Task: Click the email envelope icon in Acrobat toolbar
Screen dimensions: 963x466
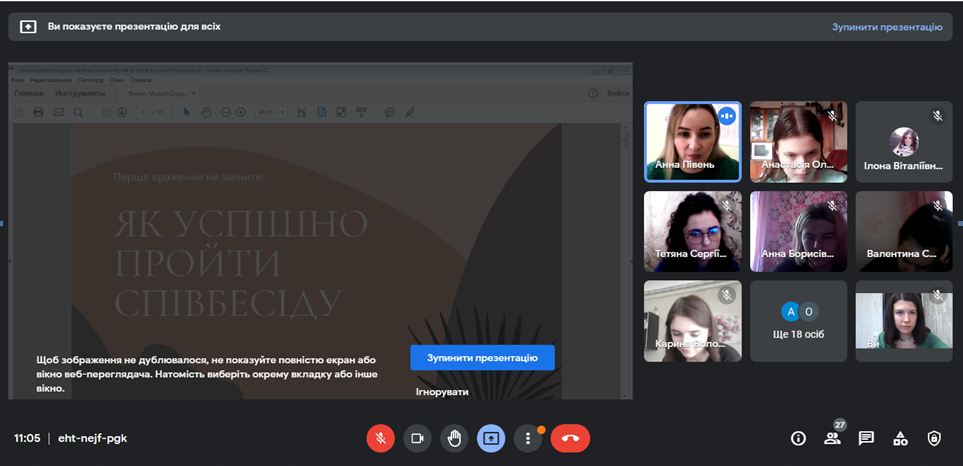Action: point(58,112)
